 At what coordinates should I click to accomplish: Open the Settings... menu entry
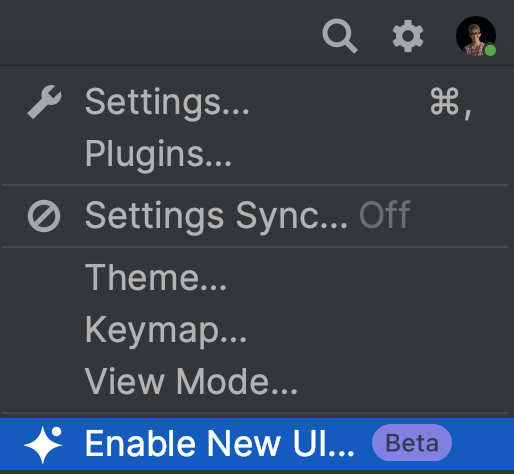pos(257,102)
